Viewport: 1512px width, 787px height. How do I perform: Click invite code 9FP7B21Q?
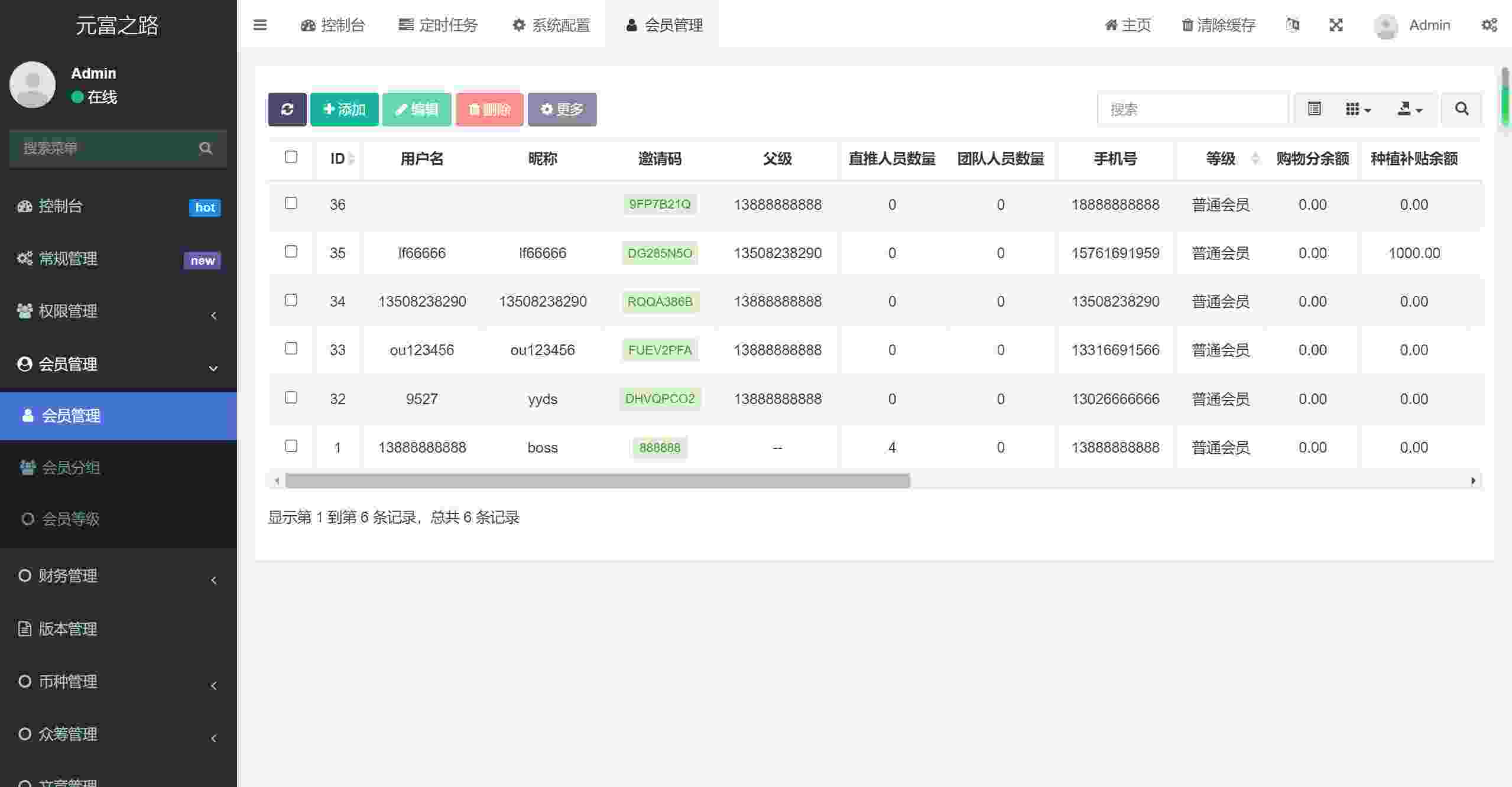(660, 204)
